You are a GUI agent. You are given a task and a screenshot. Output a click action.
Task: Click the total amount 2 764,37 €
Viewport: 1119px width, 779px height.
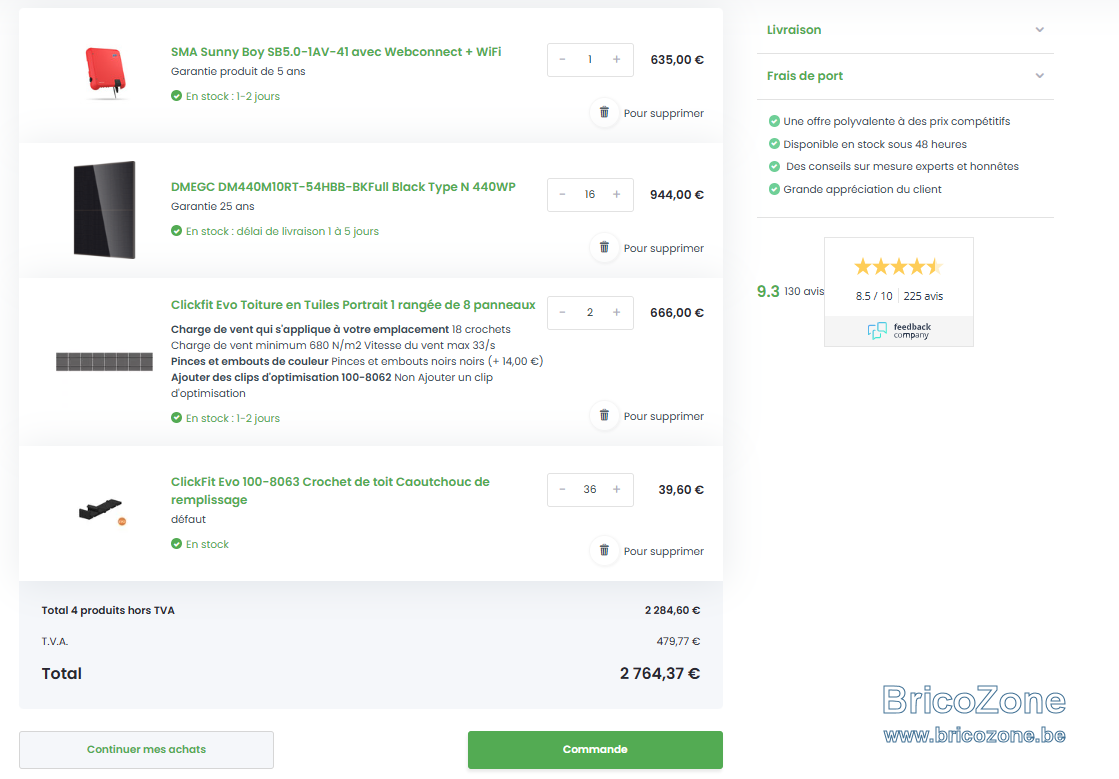click(x=660, y=673)
